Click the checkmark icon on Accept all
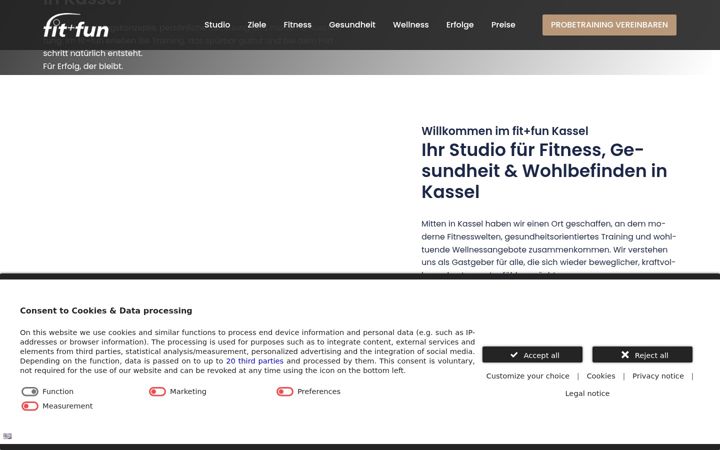 pos(514,355)
